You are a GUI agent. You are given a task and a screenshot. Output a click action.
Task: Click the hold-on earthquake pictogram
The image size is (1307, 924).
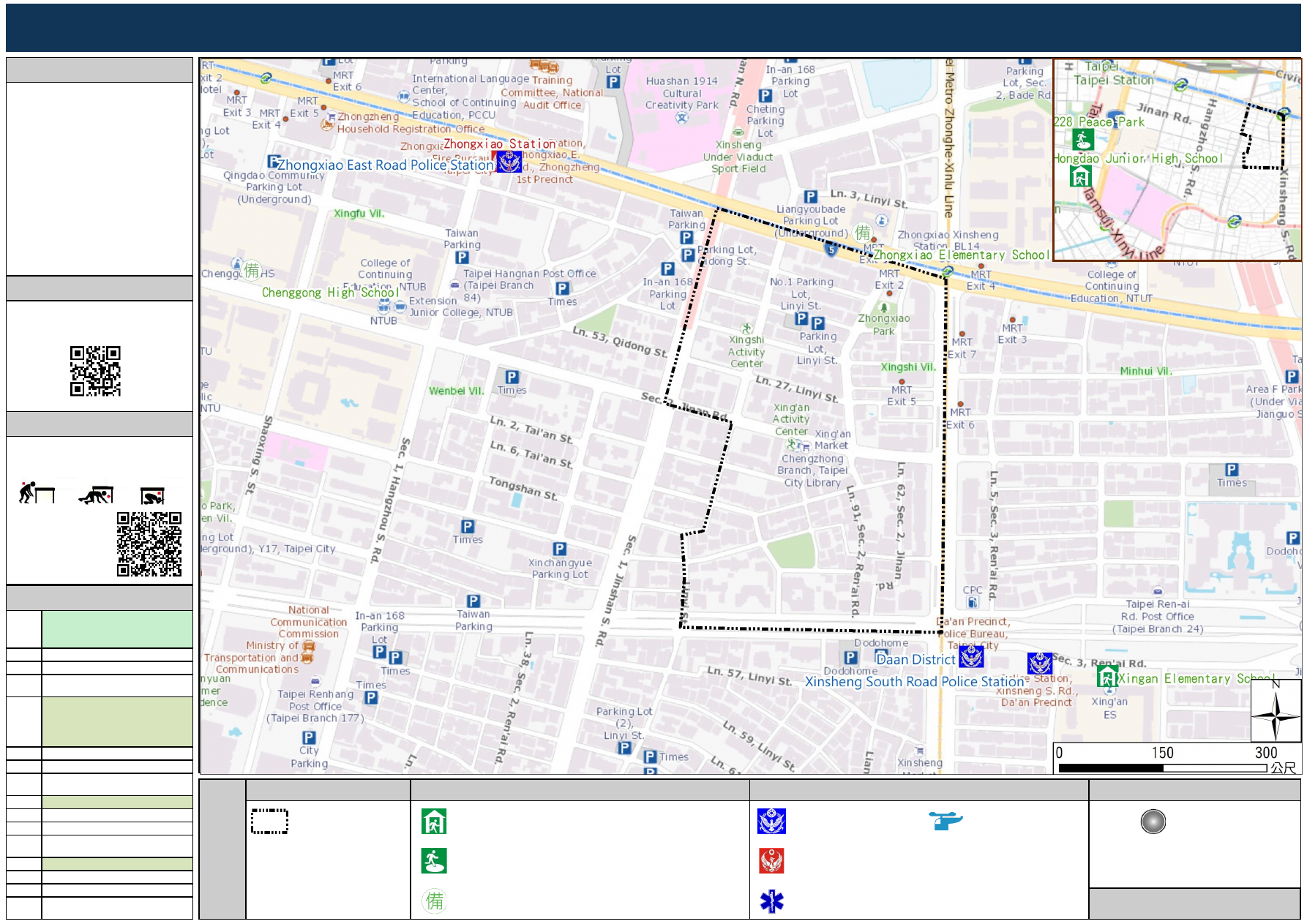(152, 496)
